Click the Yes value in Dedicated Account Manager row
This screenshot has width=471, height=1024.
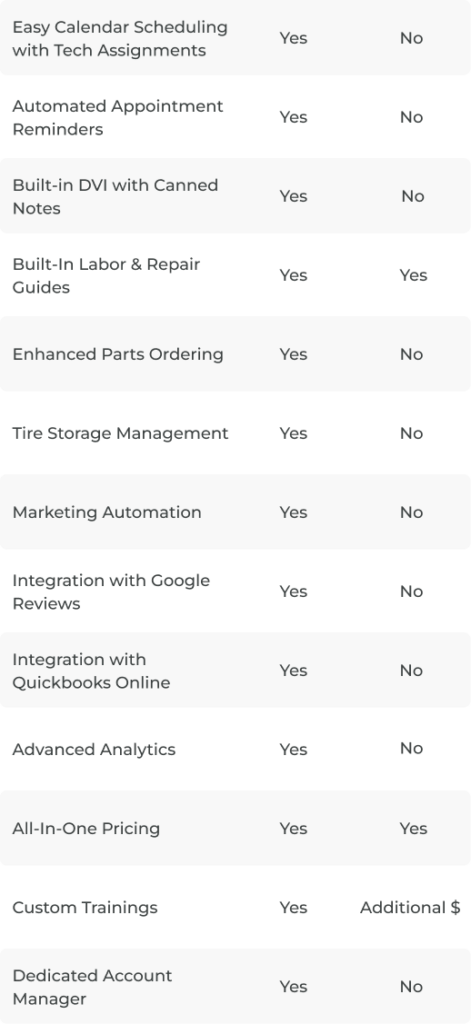tap(293, 987)
